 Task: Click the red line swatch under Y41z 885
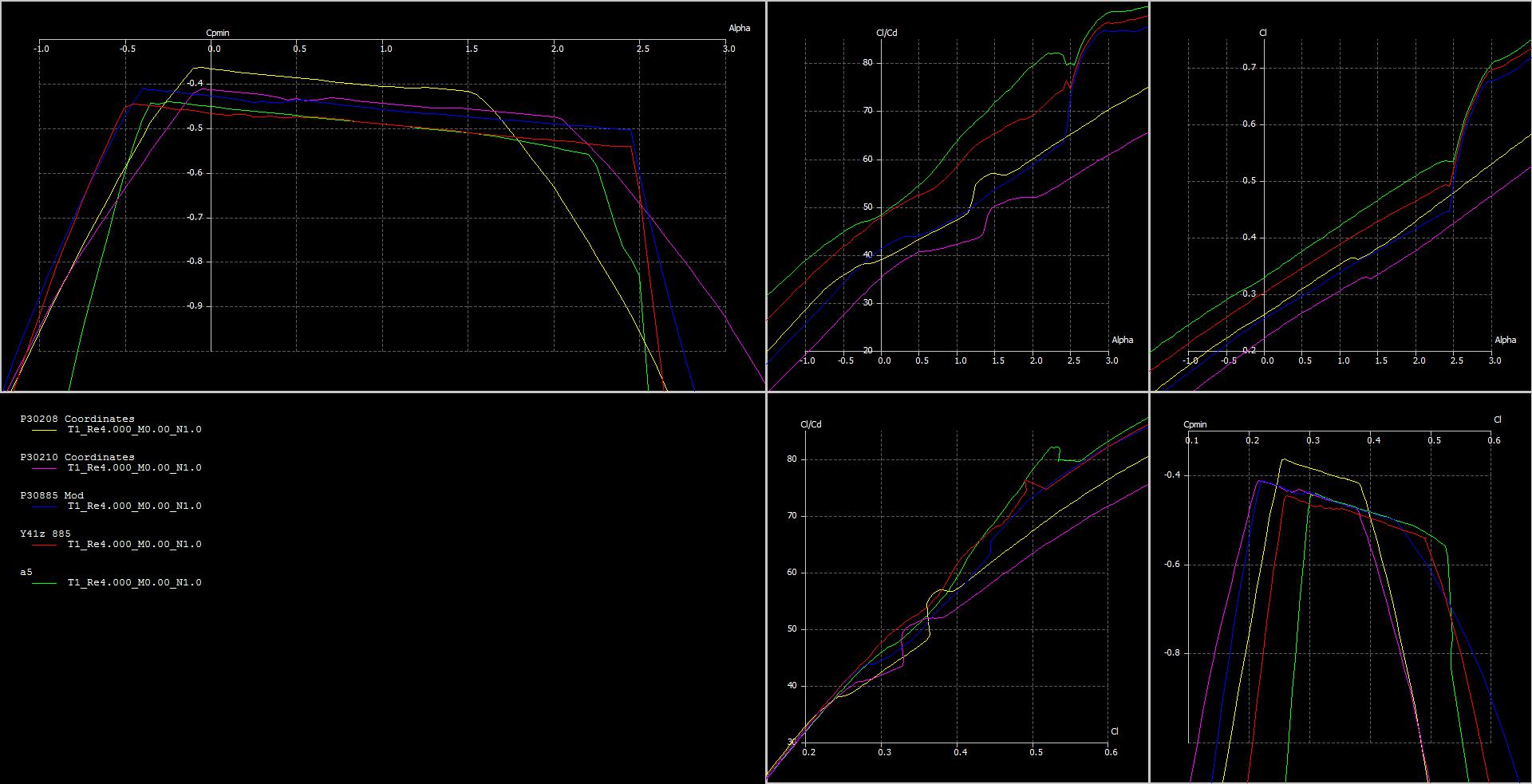coord(44,545)
